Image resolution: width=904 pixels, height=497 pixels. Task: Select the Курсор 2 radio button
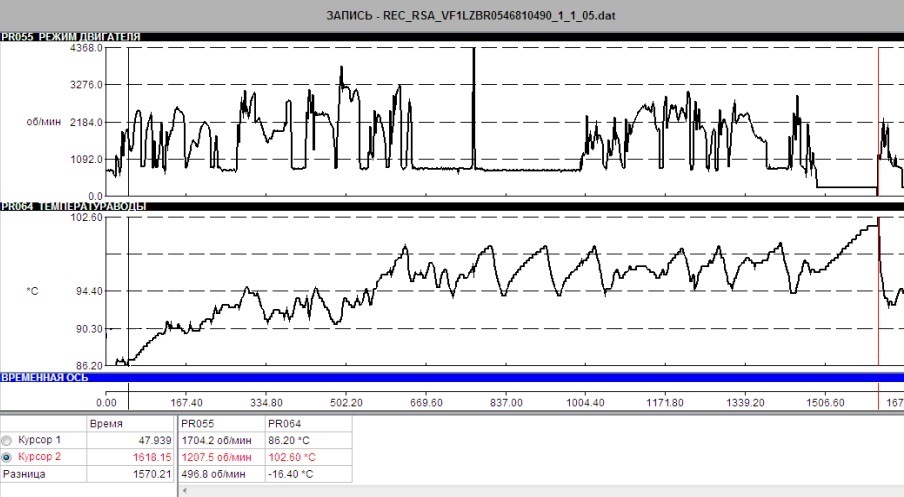point(6,457)
